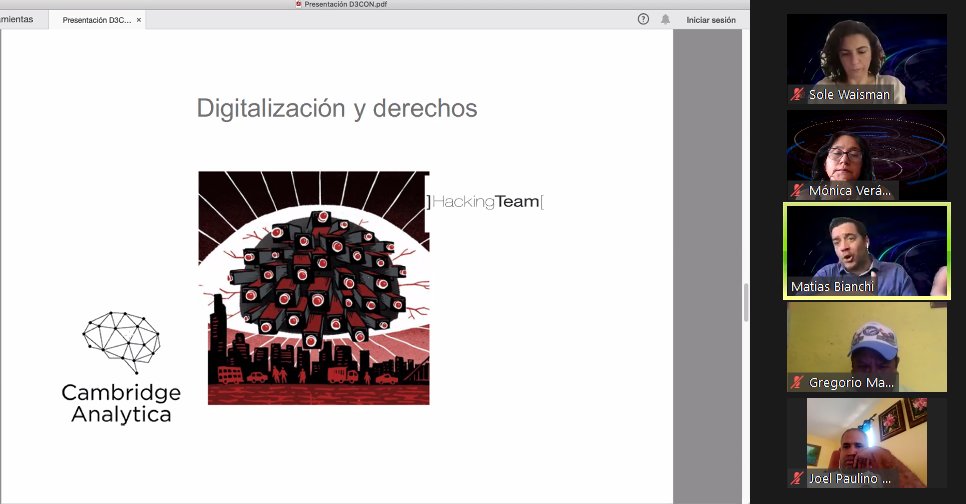Select Sole Waisman video thumbnail
Viewport: 966px width, 504px height.
coord(867,59)
